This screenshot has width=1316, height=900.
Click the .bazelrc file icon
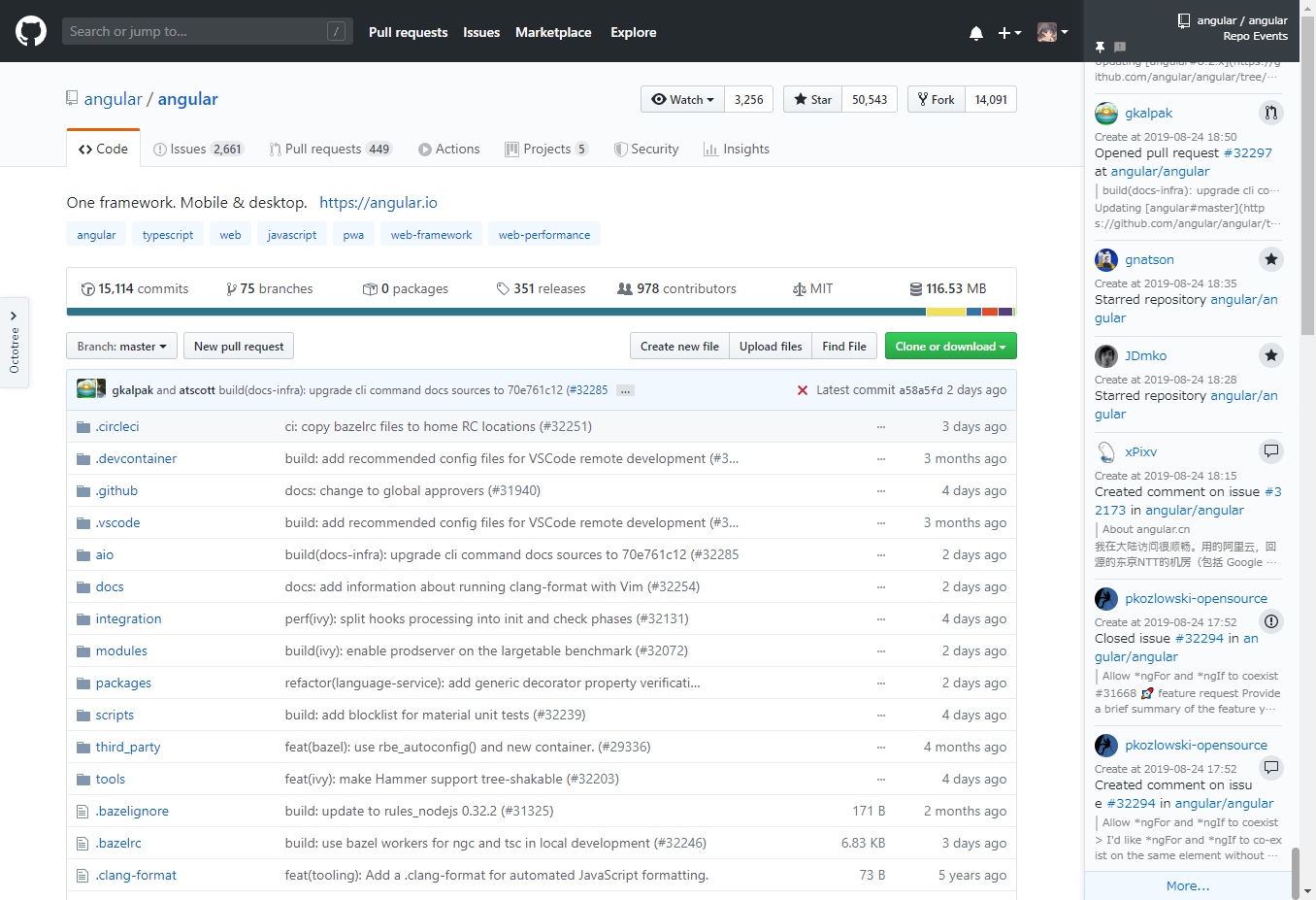coord(83,844)
